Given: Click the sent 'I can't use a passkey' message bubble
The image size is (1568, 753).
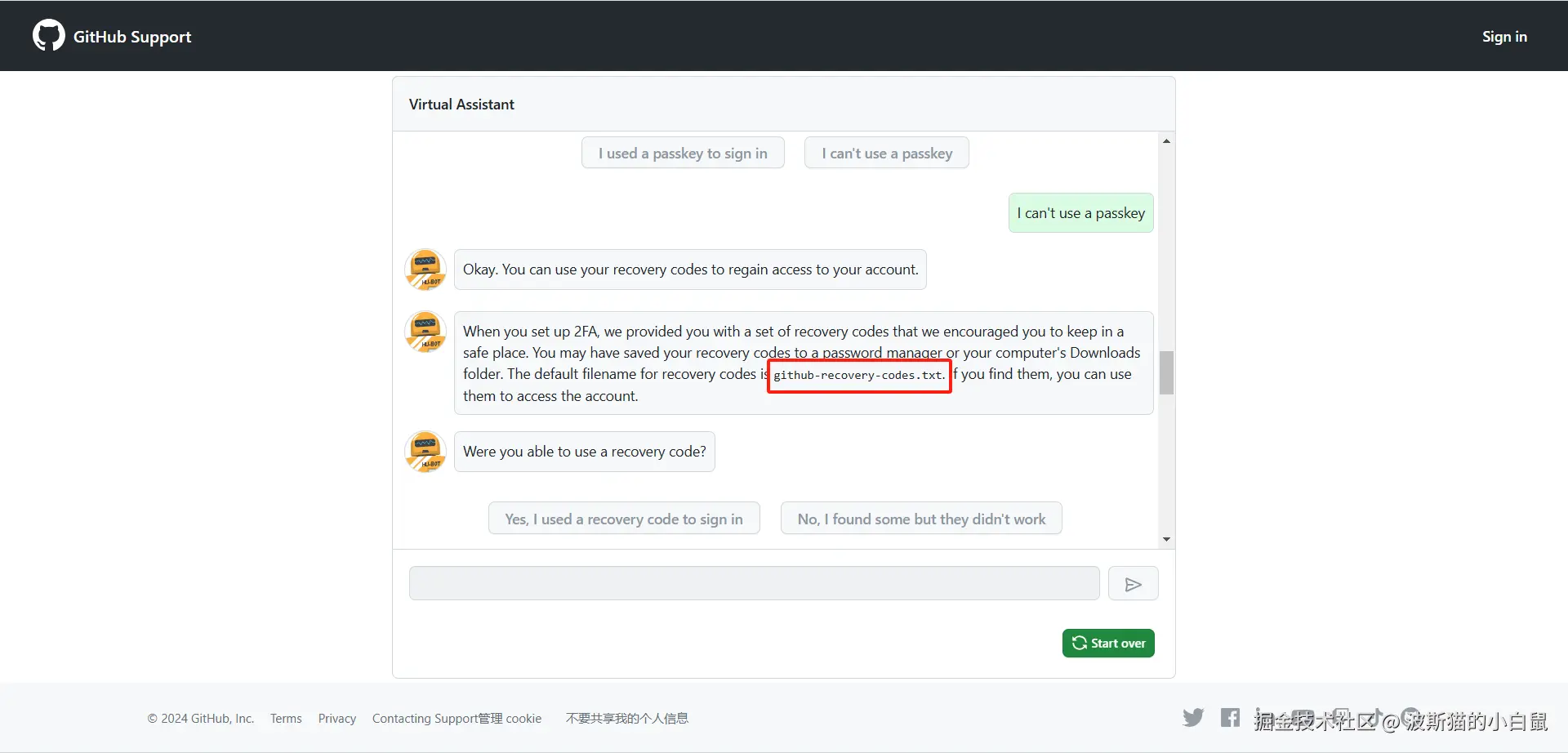Looking at the screenshot, I should (1080, 213).
